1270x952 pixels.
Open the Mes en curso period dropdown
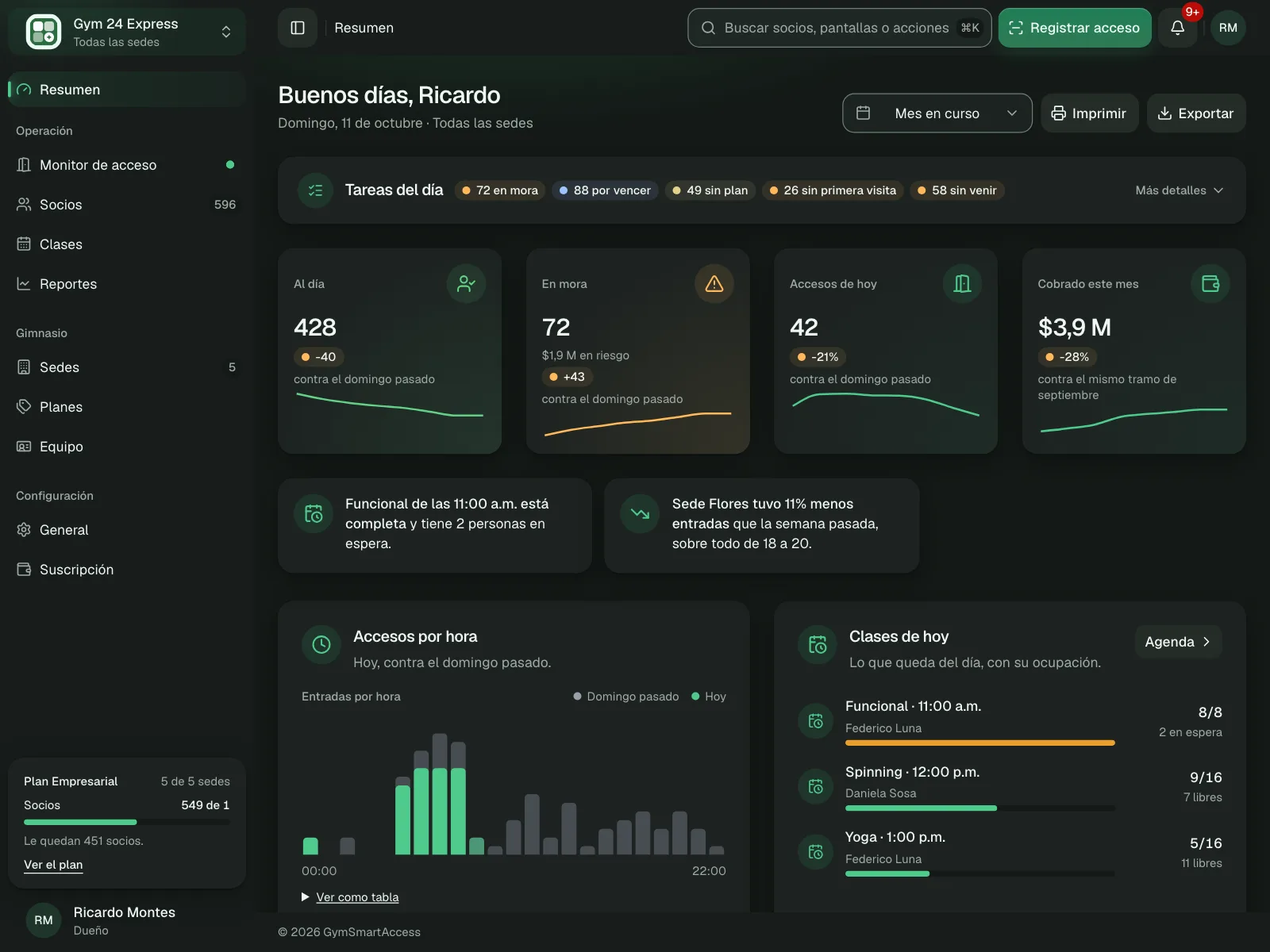(937, 113)
